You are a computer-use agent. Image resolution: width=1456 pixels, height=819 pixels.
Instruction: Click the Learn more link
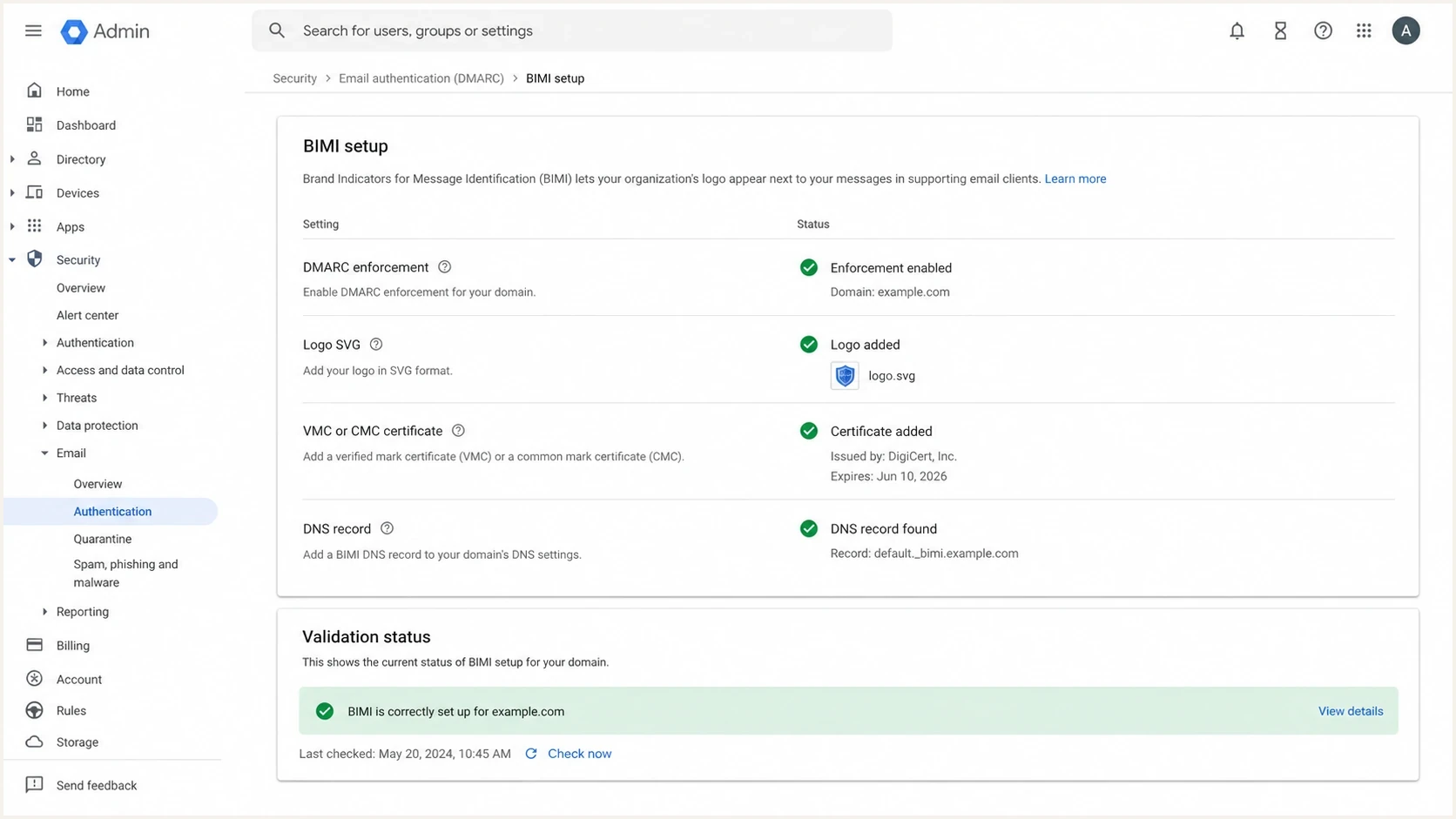(x=1075, y=178)
